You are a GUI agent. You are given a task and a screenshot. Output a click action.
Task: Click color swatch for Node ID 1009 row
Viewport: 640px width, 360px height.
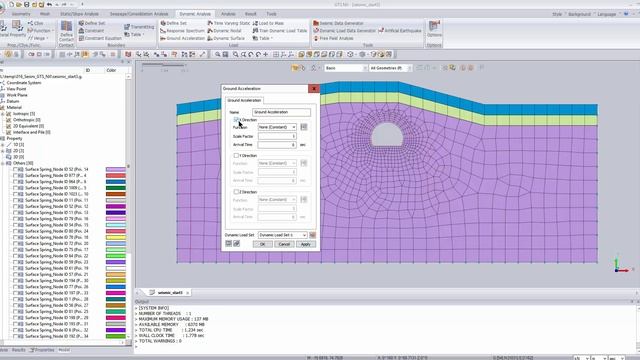pyautogui.click(x=116, y=188)
